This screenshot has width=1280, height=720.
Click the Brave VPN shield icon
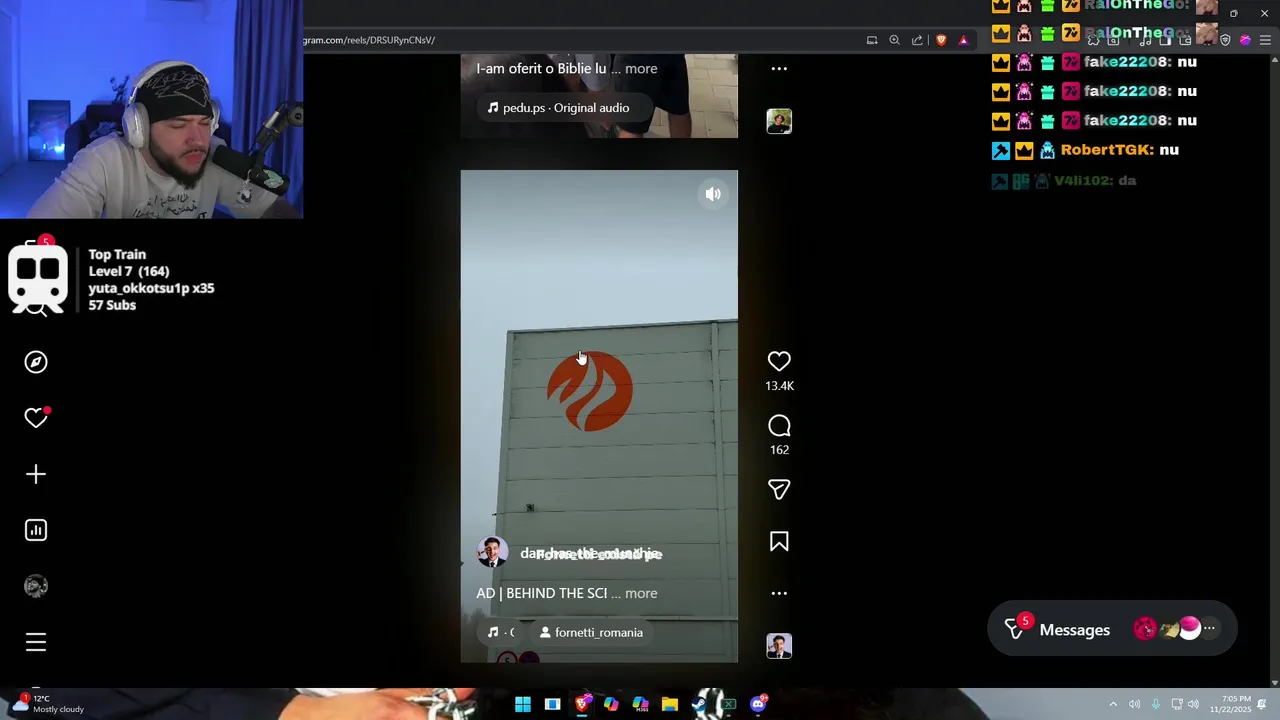pos(1225,40)
